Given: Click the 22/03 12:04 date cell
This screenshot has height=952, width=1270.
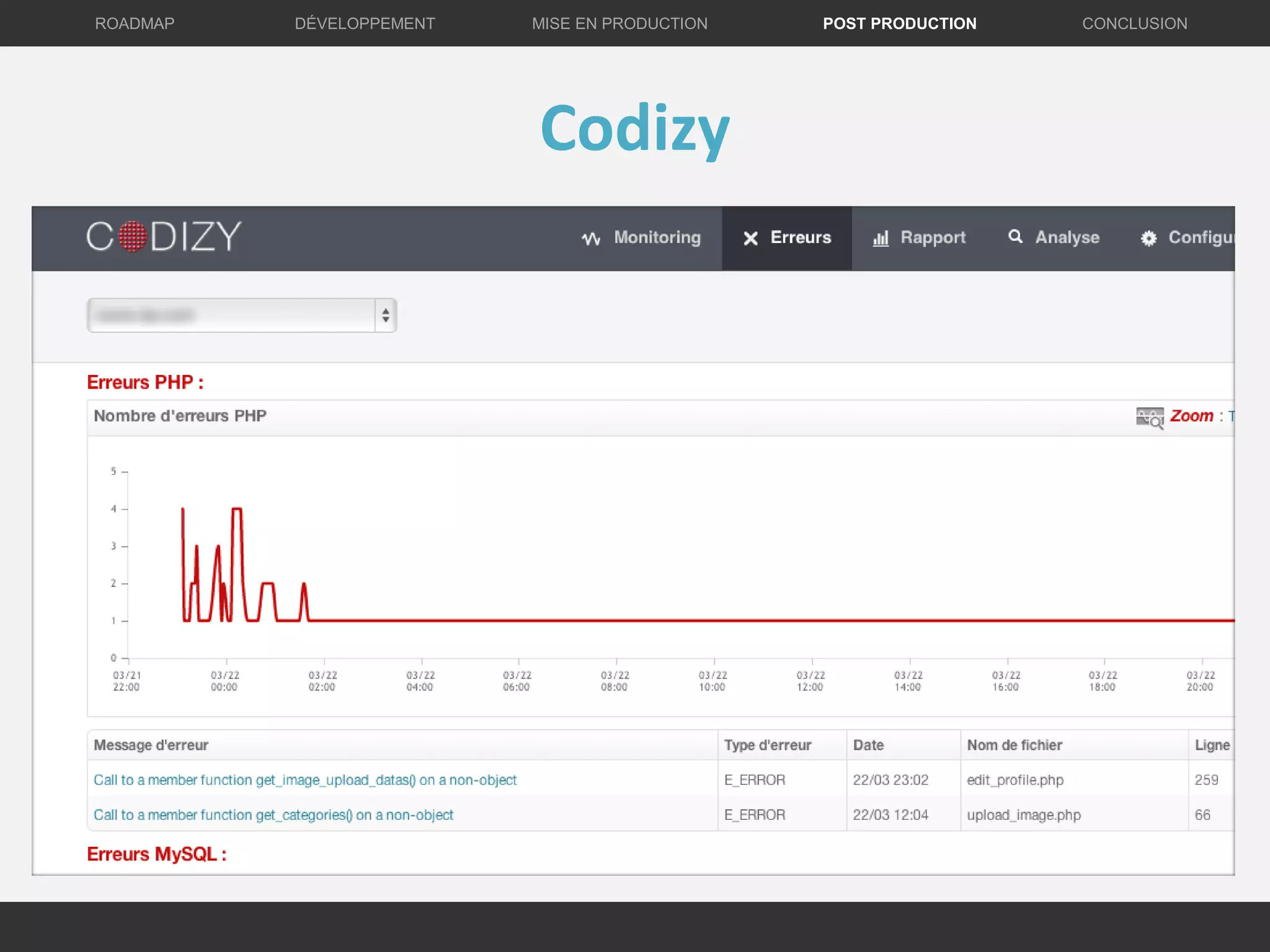Looking at the screenshot, I should (890, 815).
